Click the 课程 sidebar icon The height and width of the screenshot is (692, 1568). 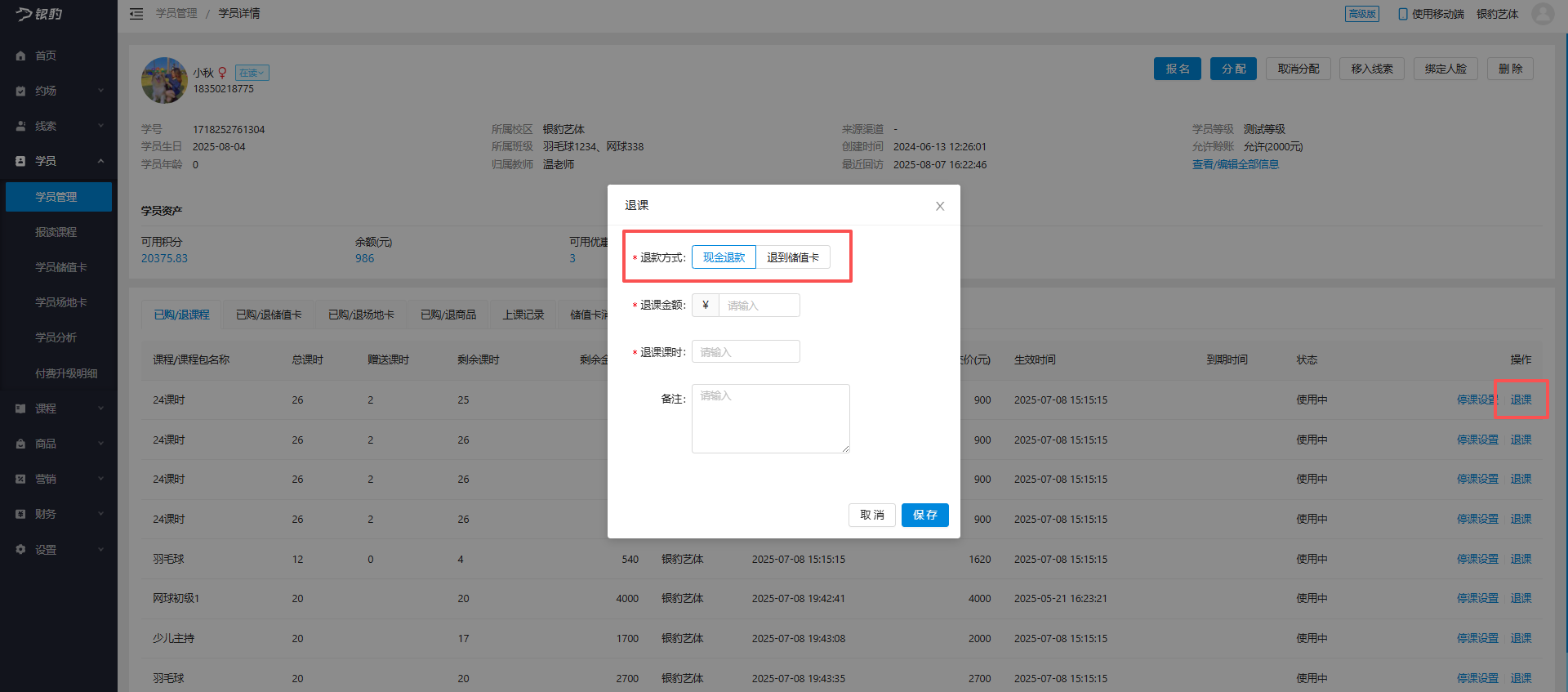[x=20, y=409]
